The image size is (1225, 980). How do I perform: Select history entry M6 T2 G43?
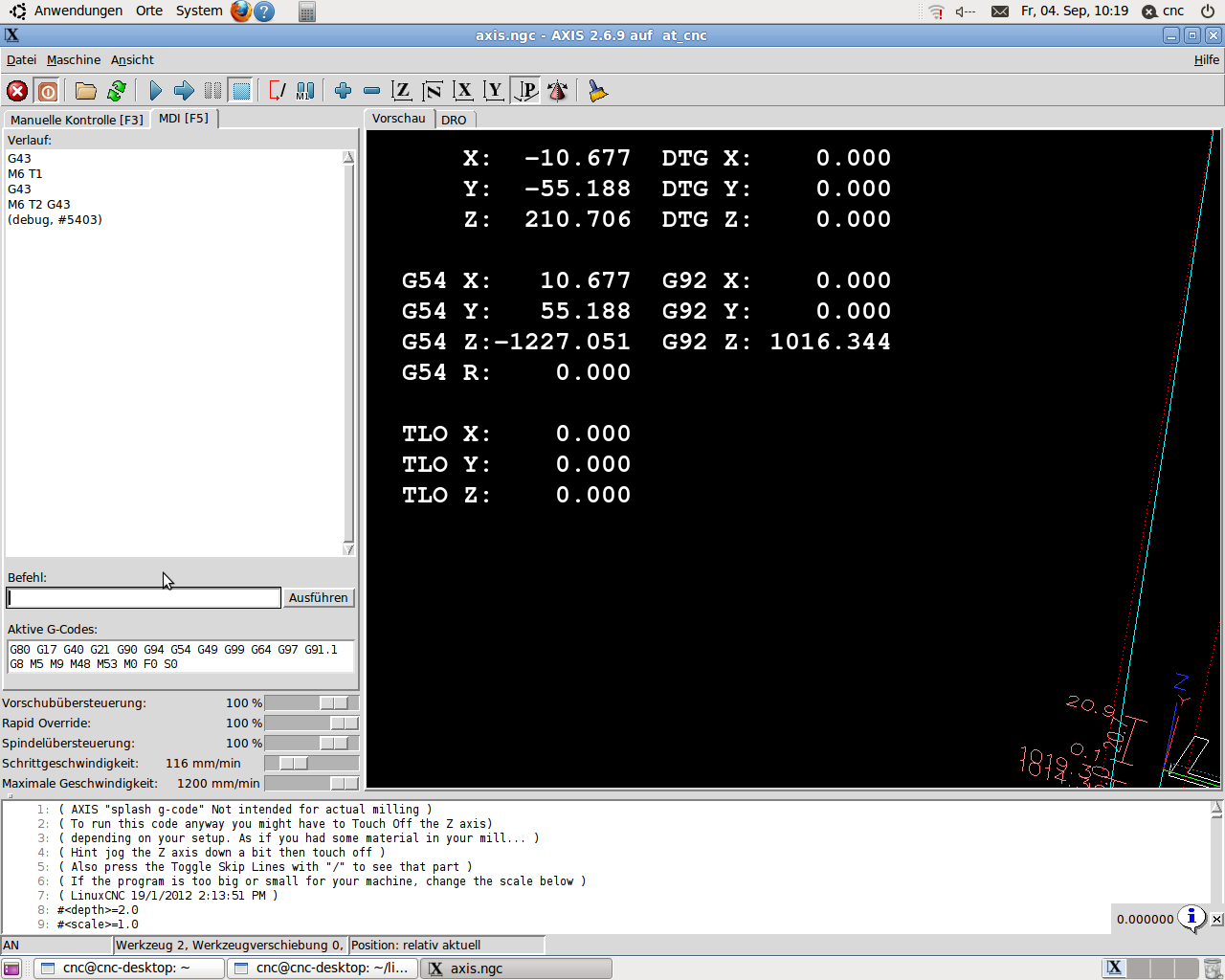39,205
